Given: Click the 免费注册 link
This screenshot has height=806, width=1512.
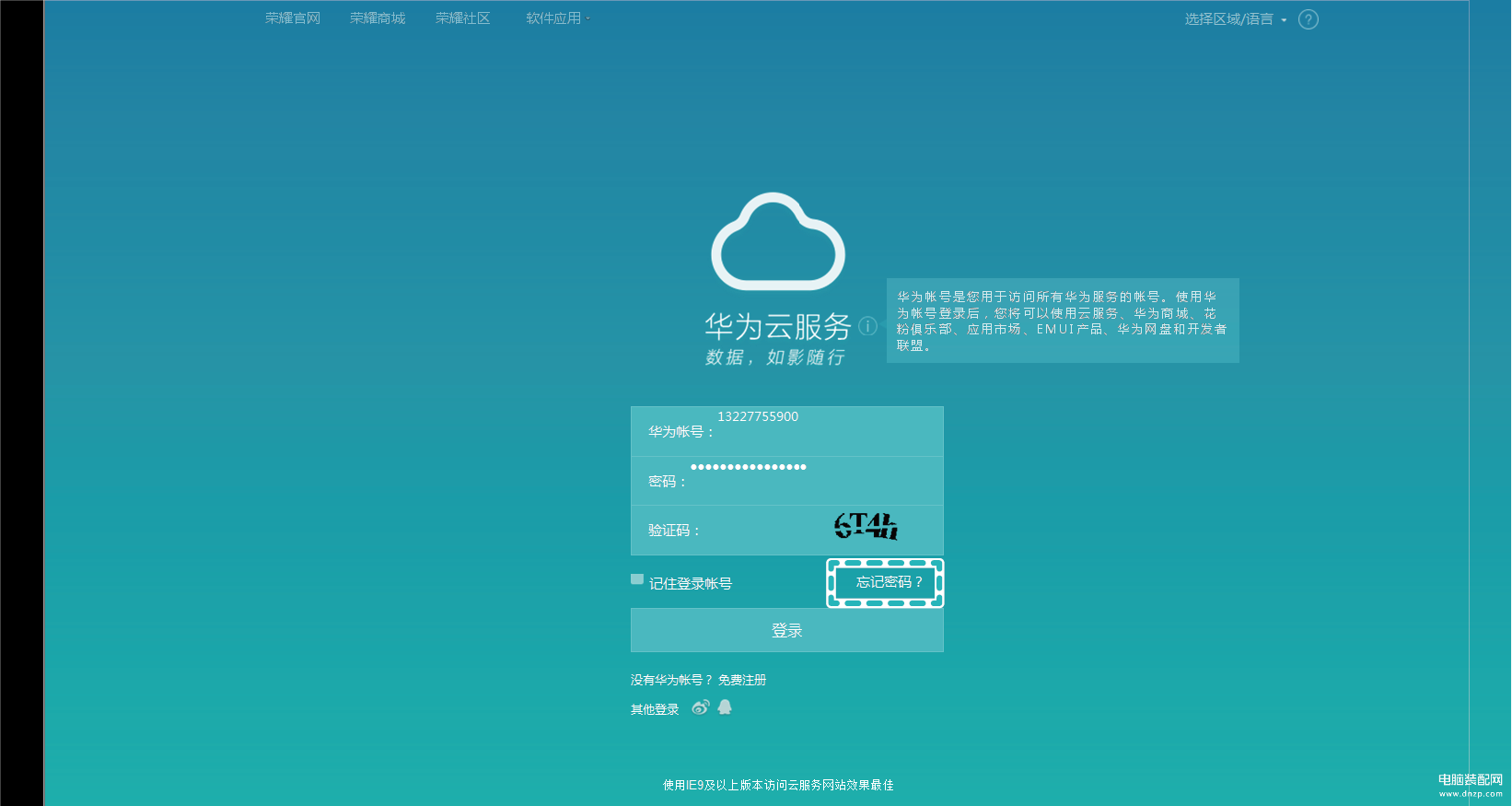Looking at the screenshot, I should point(742,680).
